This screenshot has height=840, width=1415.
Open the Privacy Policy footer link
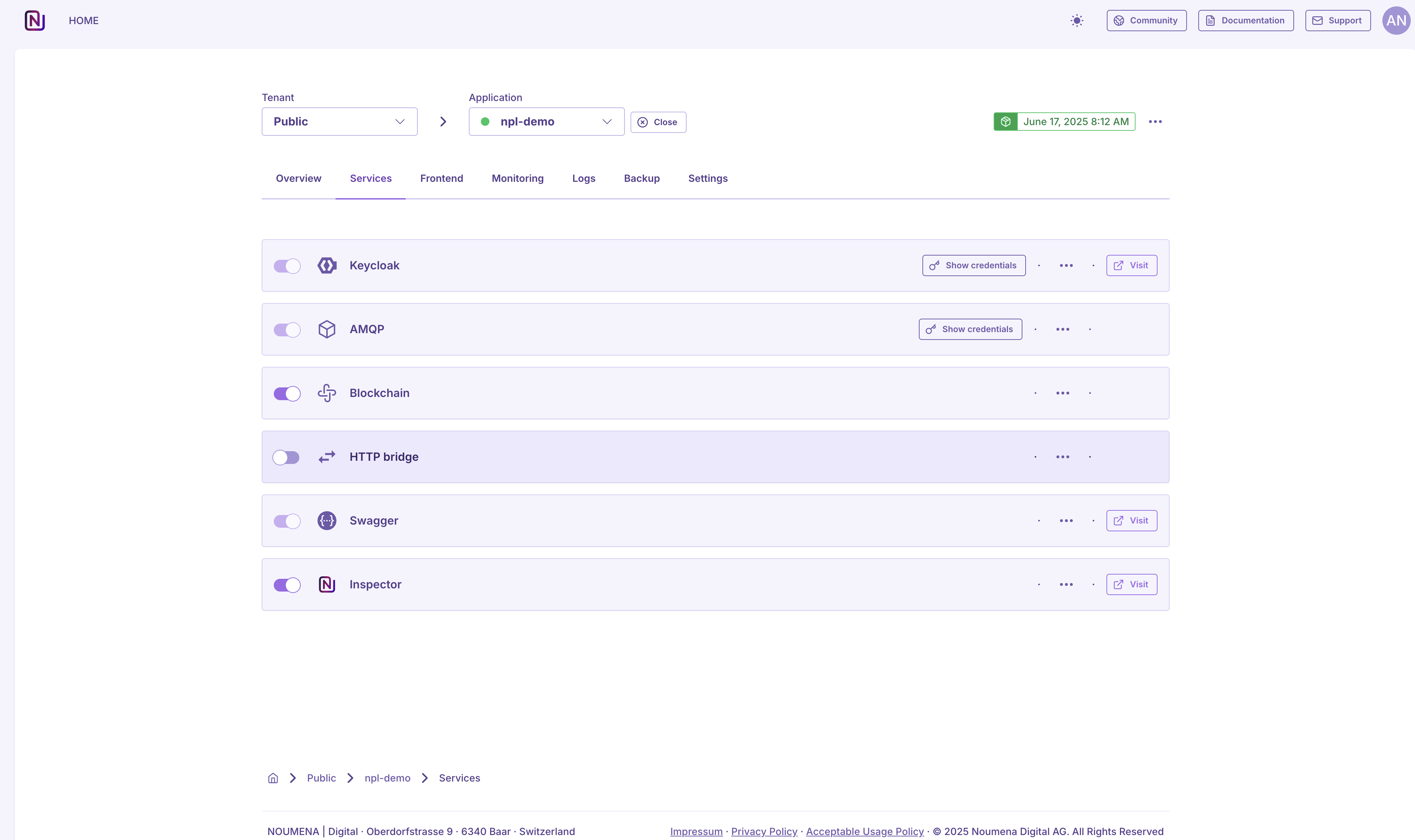[763, 831]
